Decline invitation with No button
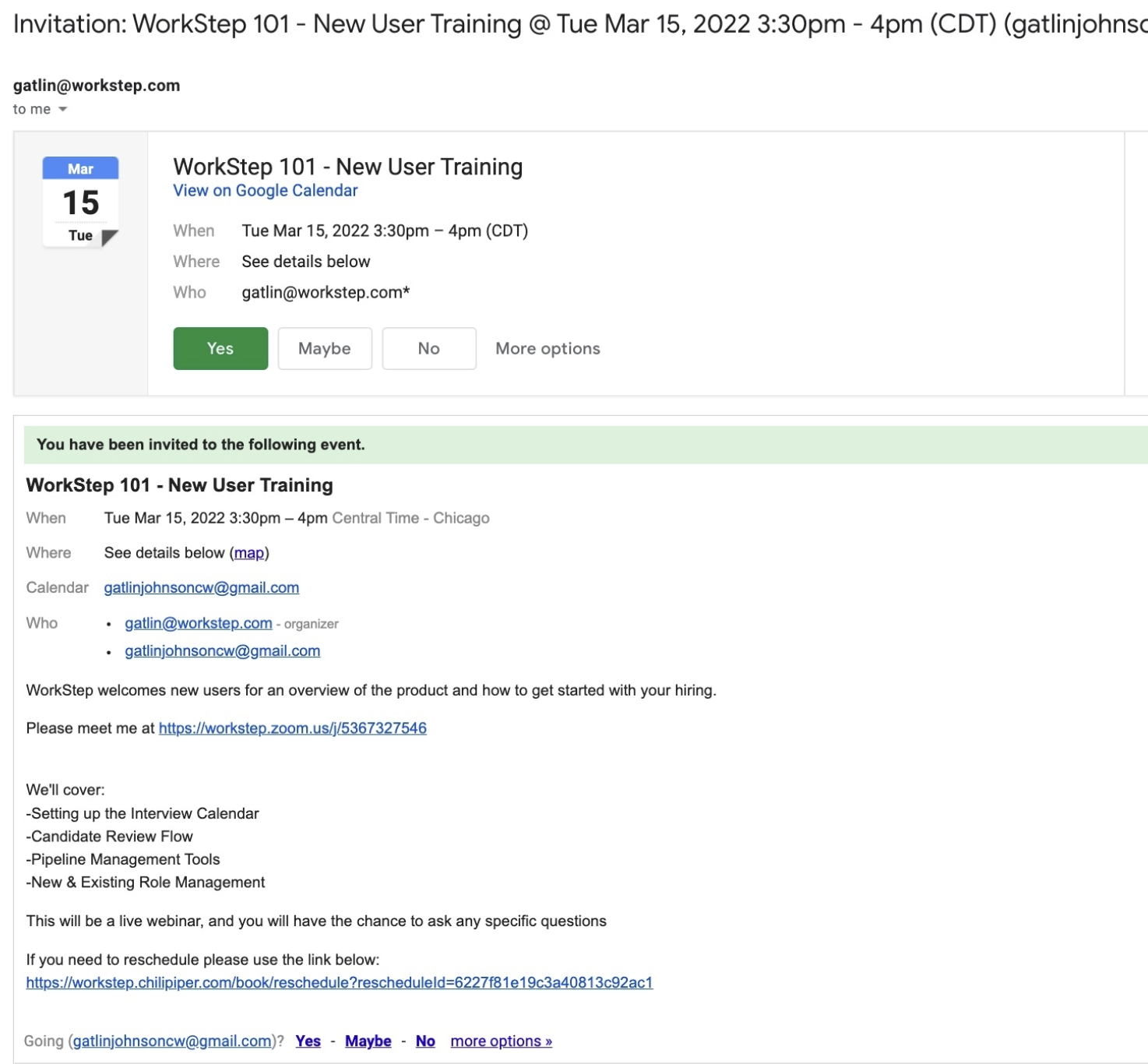 pyautogui.click(x=429, y=348)
